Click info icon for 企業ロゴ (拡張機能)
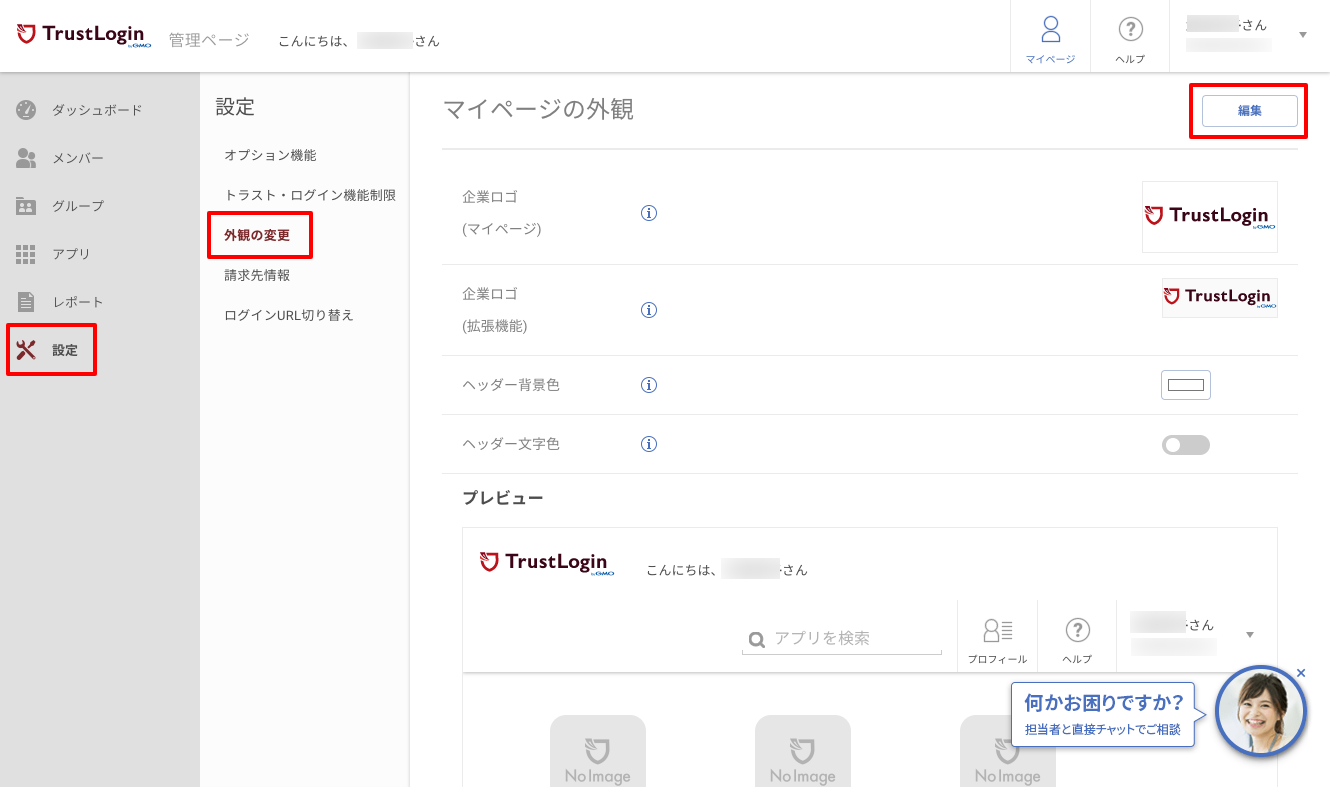The image size is (1330, 787). [x=649, y=310]
